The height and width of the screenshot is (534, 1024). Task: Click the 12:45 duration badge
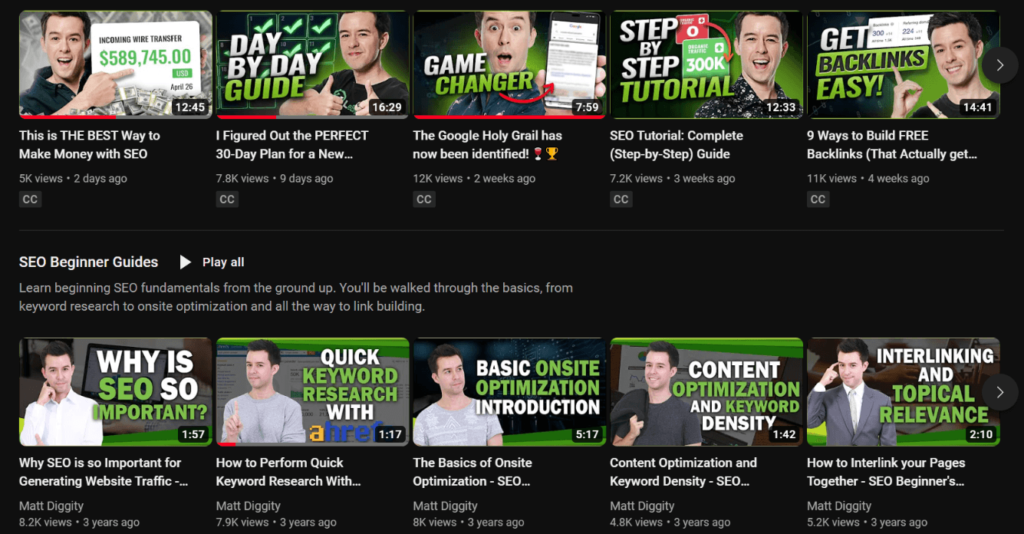tap(189, 107)
